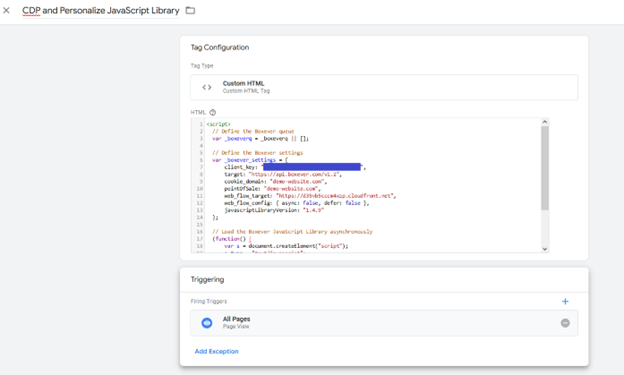Click the web_flow_target cloudfront.net line

(x=310, y=196)
